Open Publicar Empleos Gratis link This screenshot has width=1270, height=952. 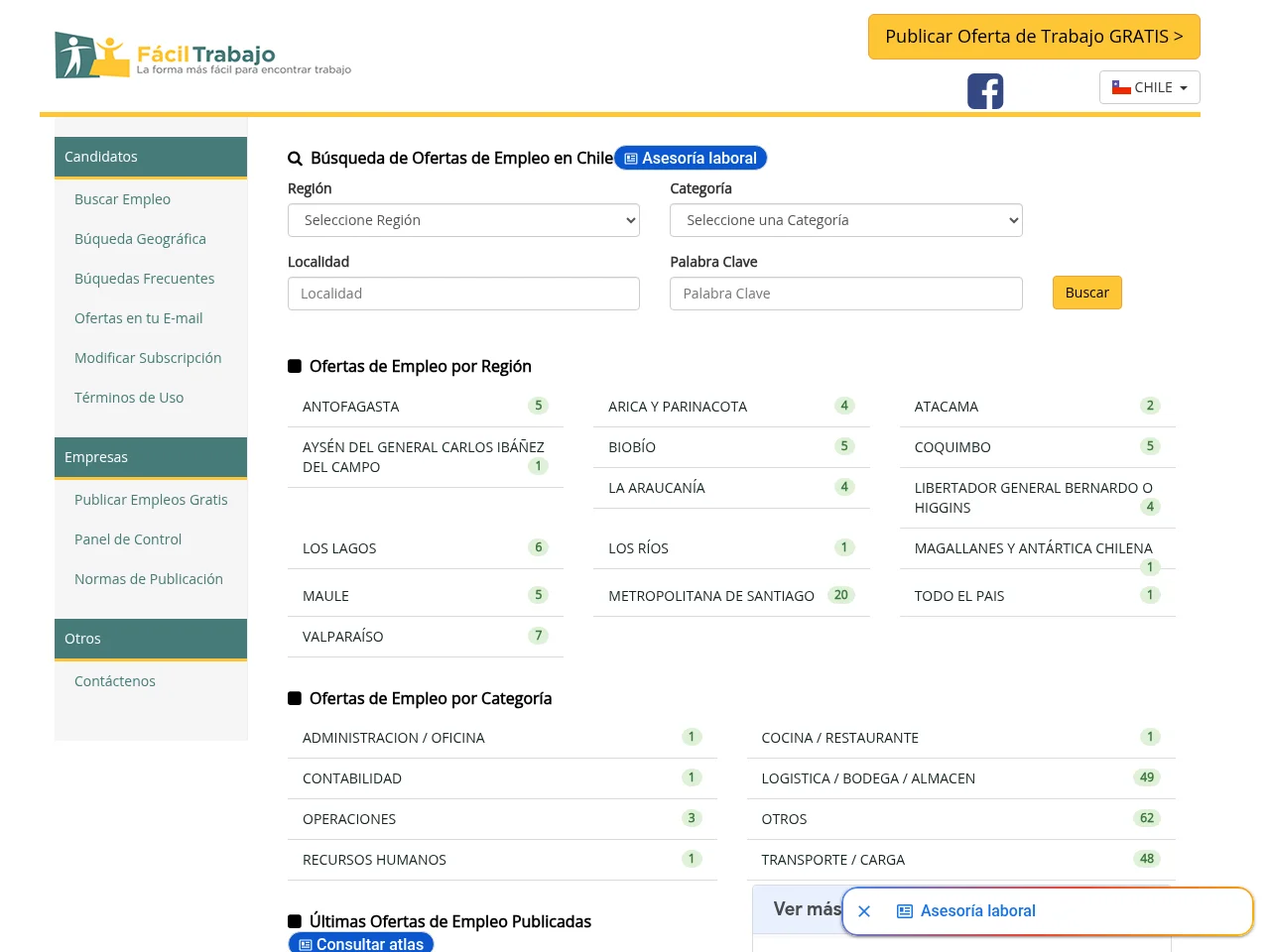point(151,500)
